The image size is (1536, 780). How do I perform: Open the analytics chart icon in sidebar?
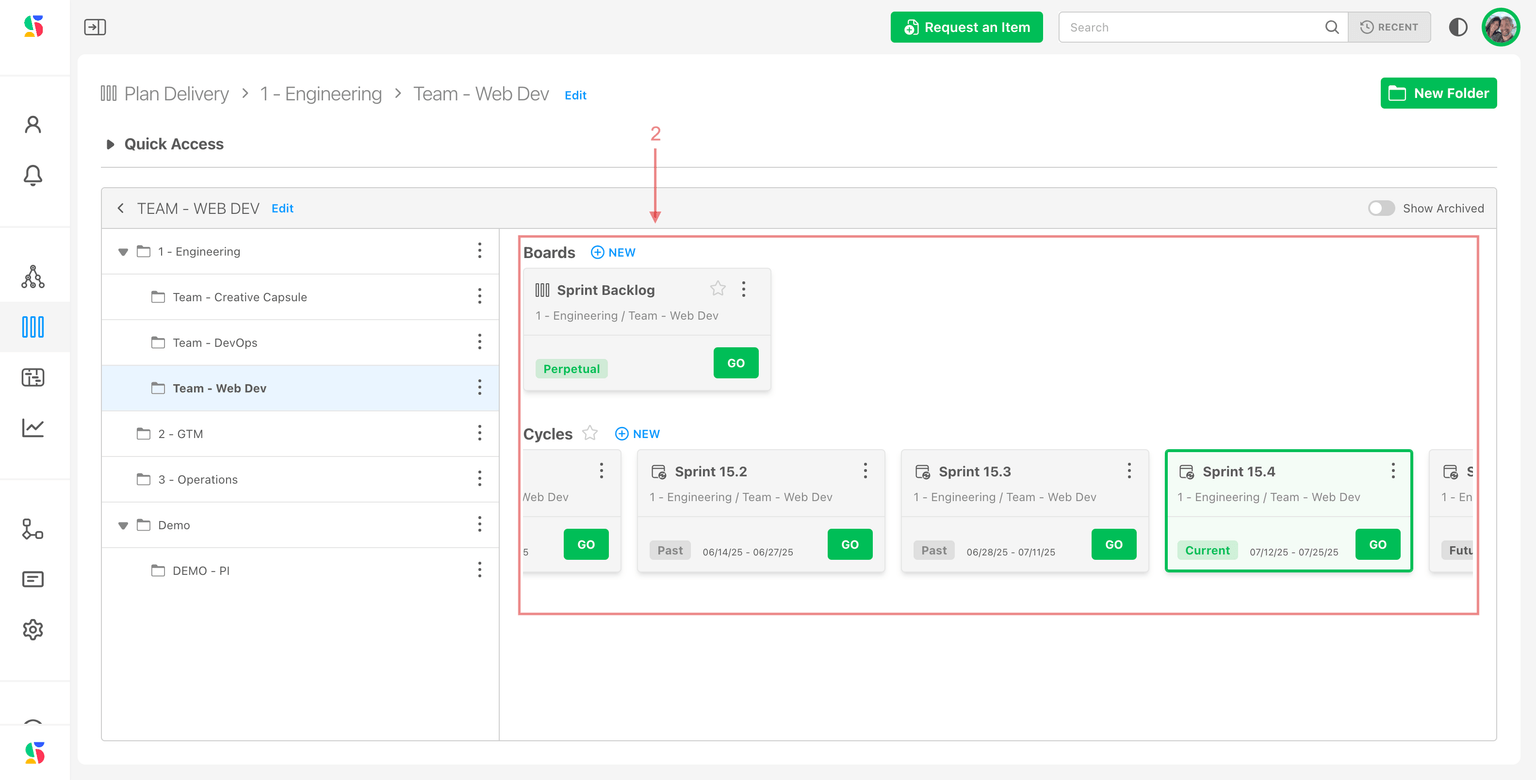[x=33, y=428]
